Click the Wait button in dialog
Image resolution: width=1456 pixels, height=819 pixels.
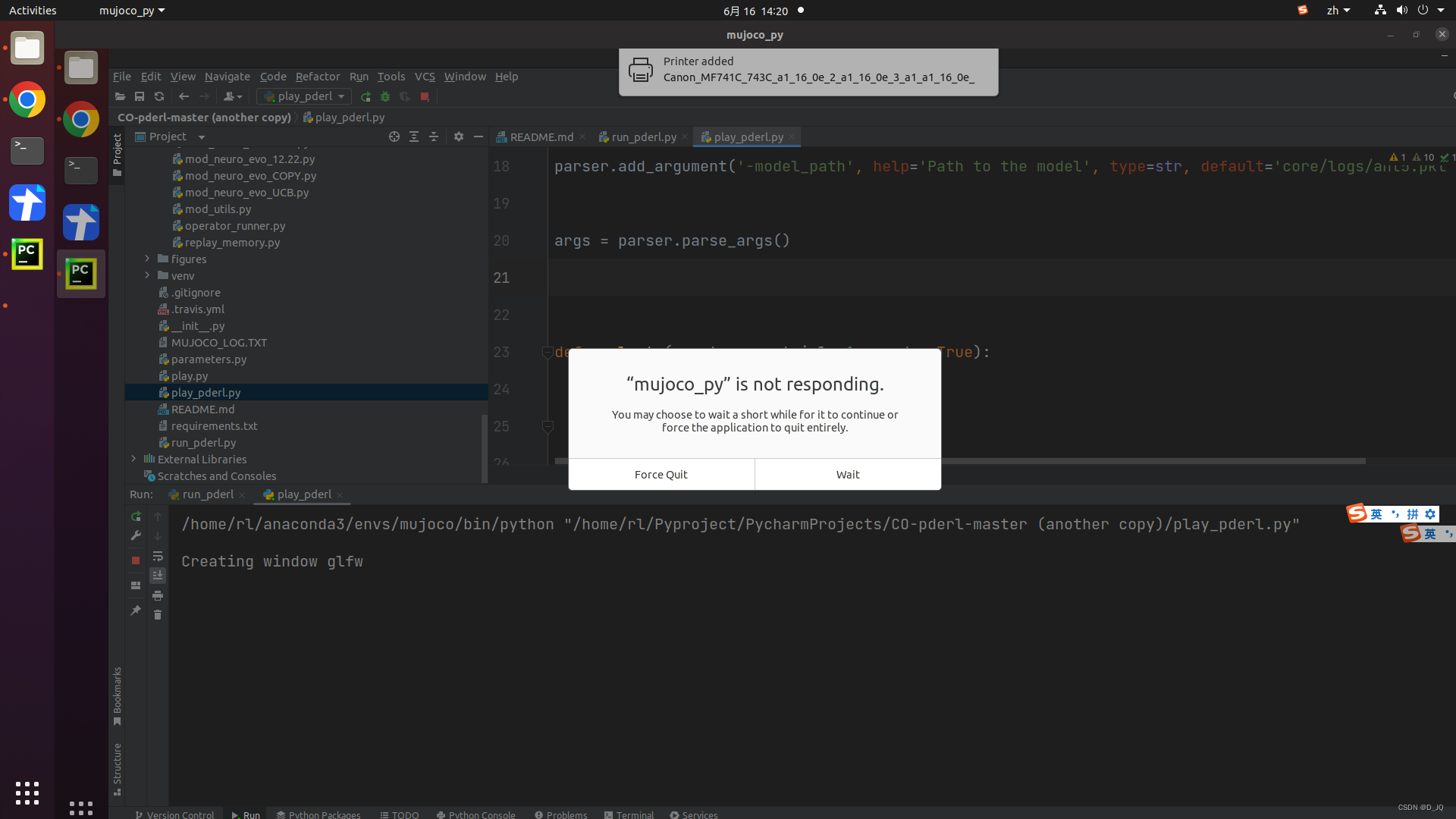847,475
